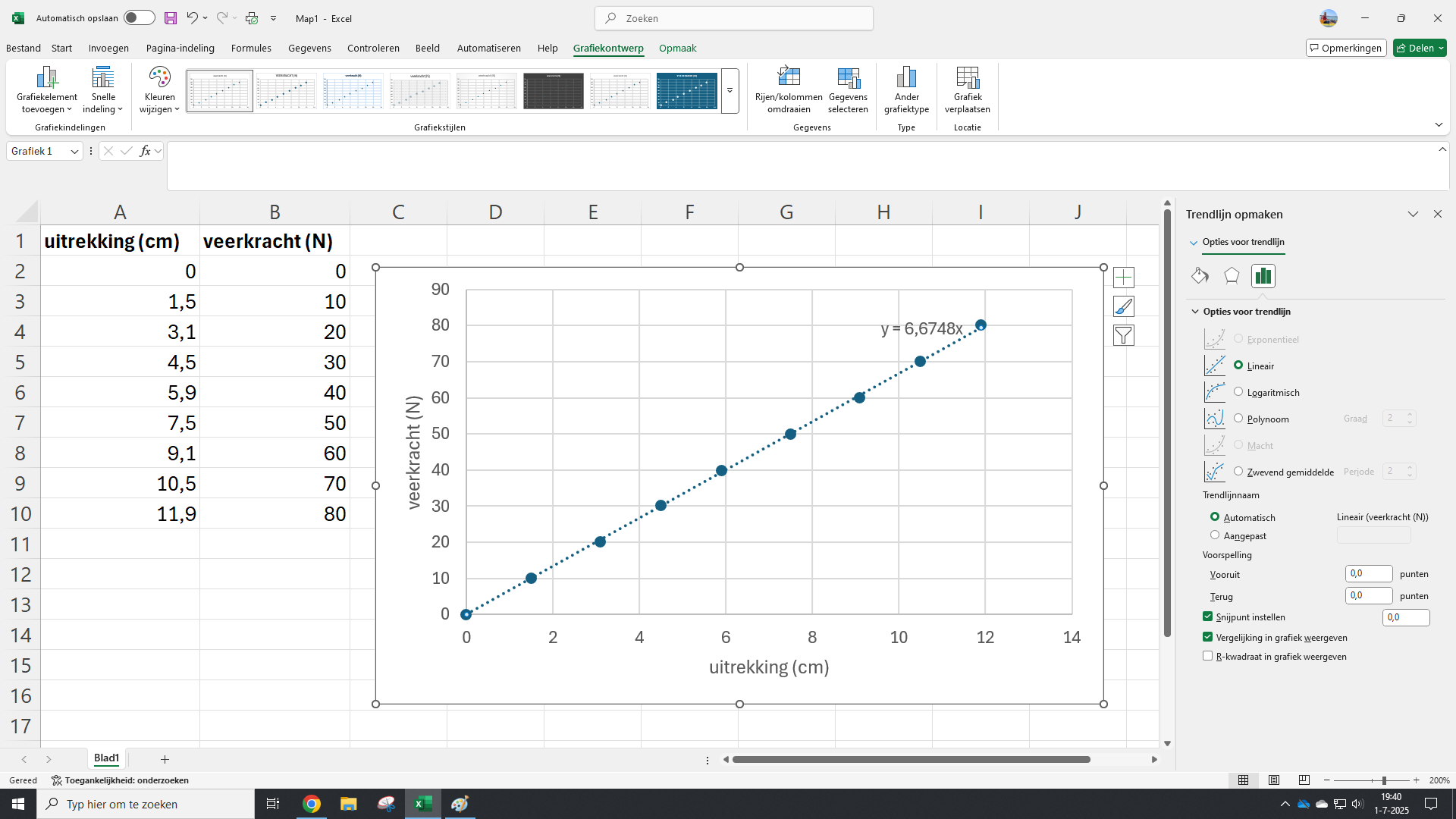The height and width of the screenshot is (819, 1456).
Task: Click the chart filter funnel button
Action: [1123, 335]
